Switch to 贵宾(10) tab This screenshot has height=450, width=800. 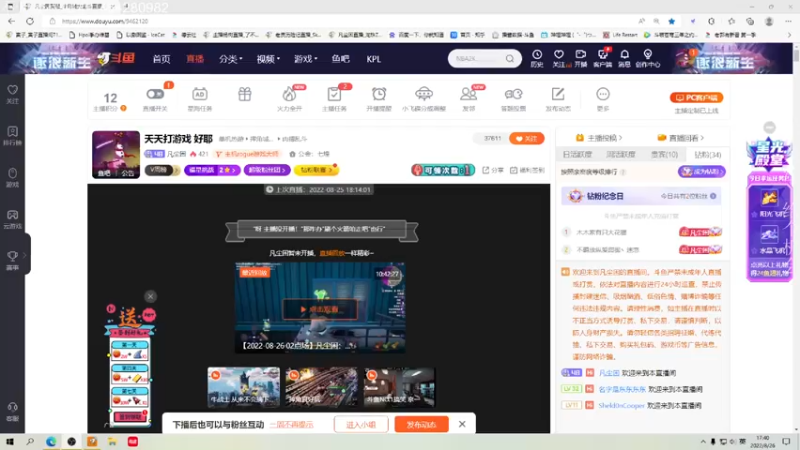click(664, 154)
